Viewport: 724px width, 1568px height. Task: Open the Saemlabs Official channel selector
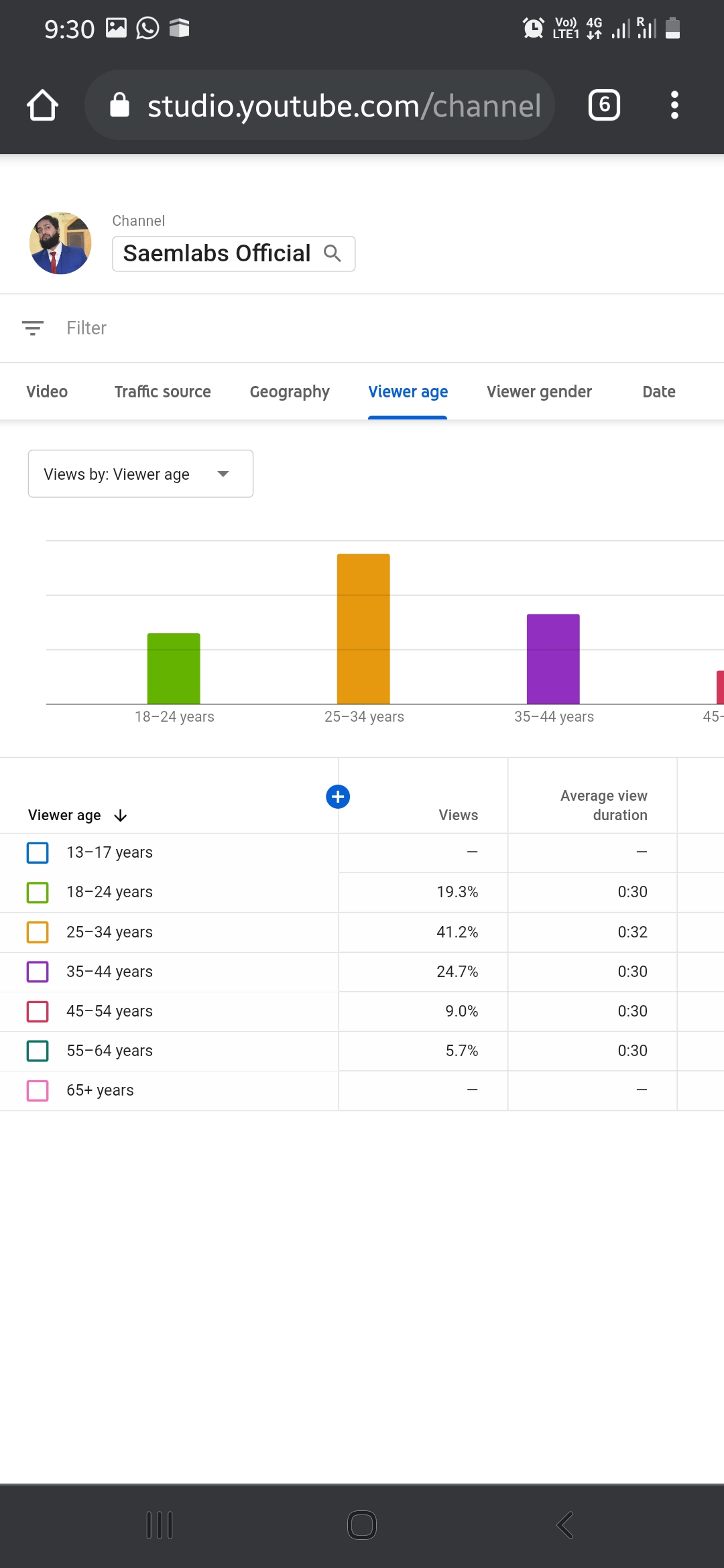(x=217, y=253)
